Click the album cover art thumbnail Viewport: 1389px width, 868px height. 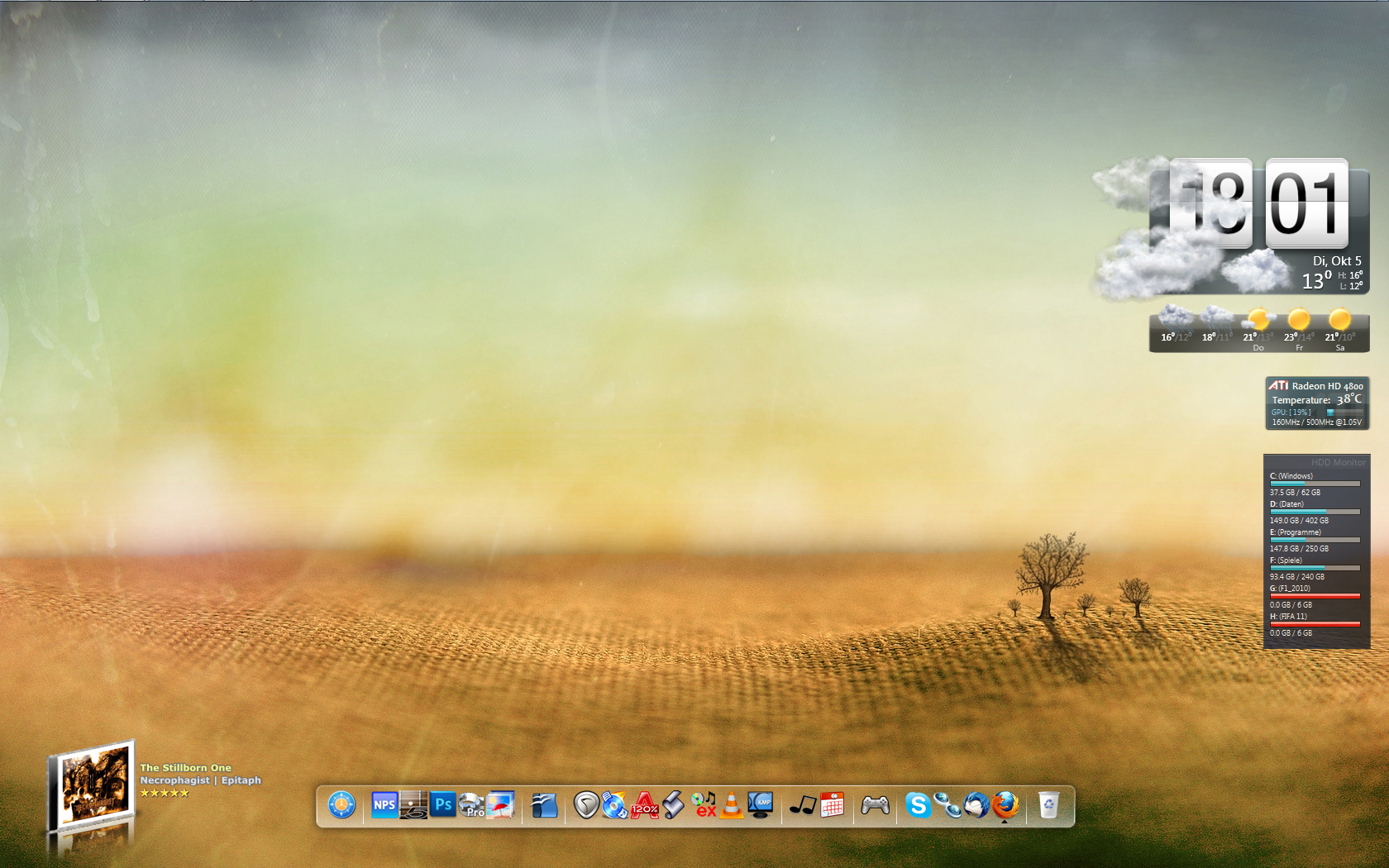(92, 786)
